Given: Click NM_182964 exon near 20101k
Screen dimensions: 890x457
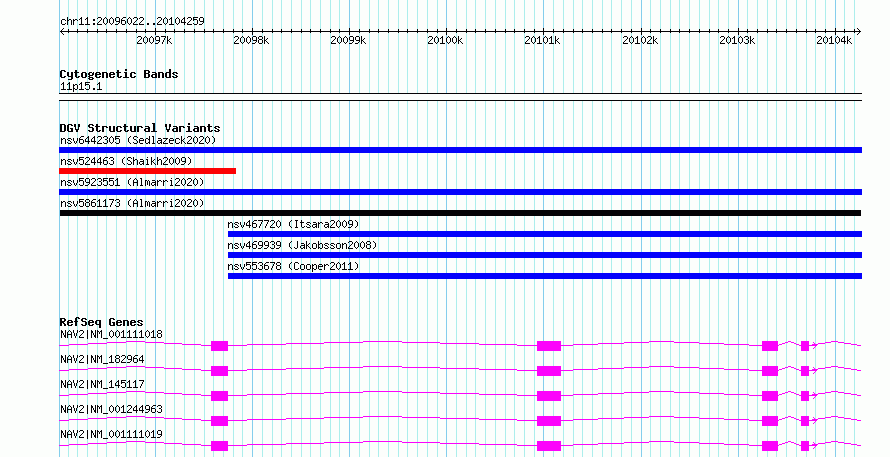Looking at the screenshot, I should click(x=549, y=371).
